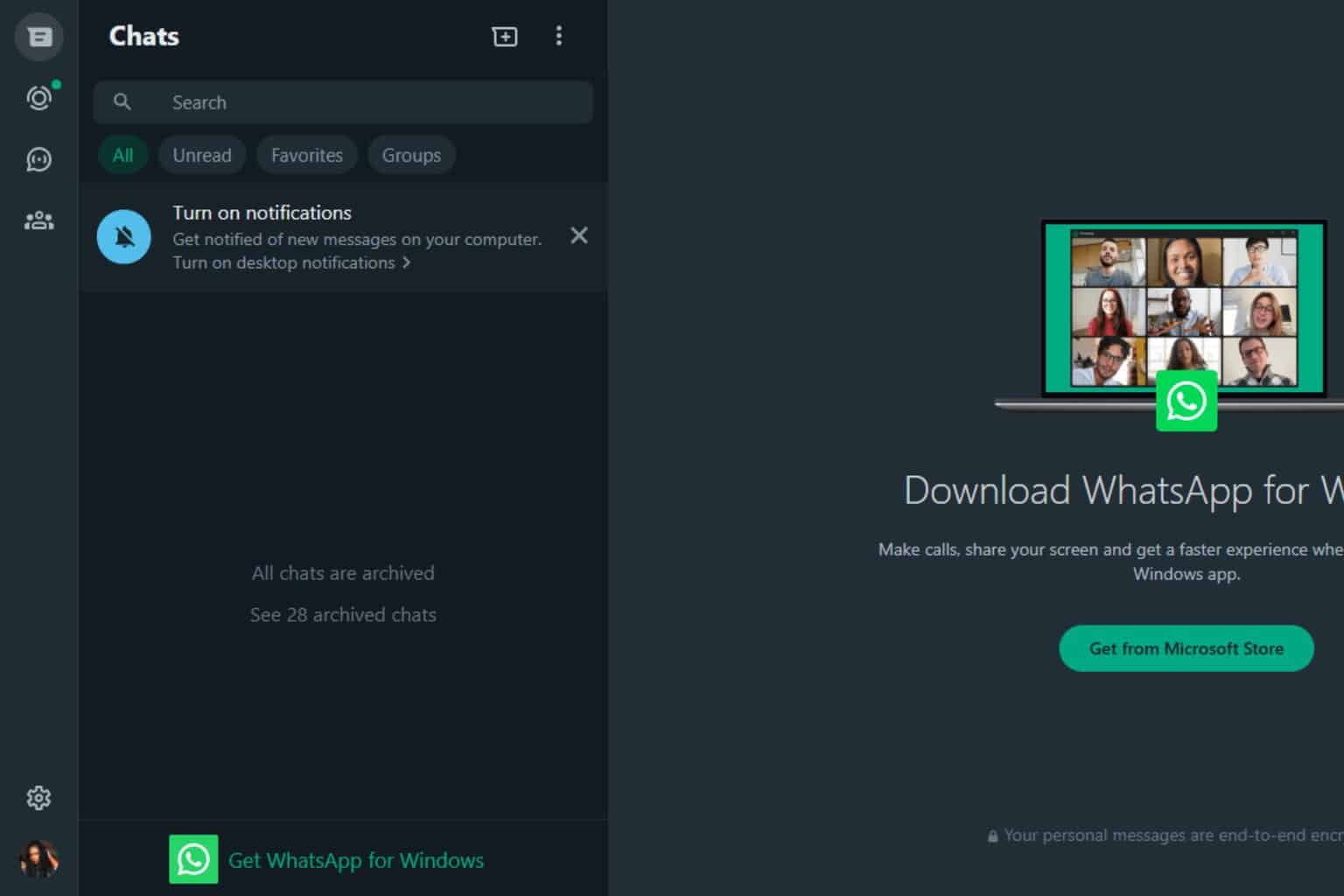Viewport: 1344px width, 896px height.
Task: Open the Status updates icon
Action: pyautogui.click(x=38, y=98)
